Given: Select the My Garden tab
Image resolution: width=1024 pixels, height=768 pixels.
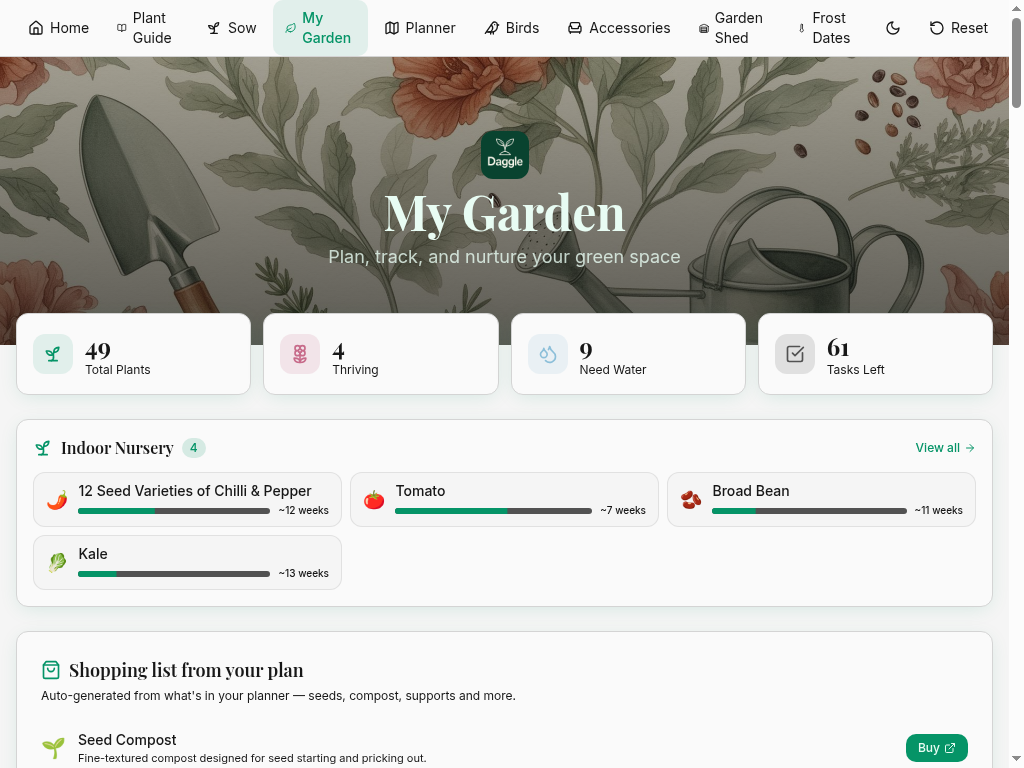Looking at the screenshot, I should [x=320, y=28].
